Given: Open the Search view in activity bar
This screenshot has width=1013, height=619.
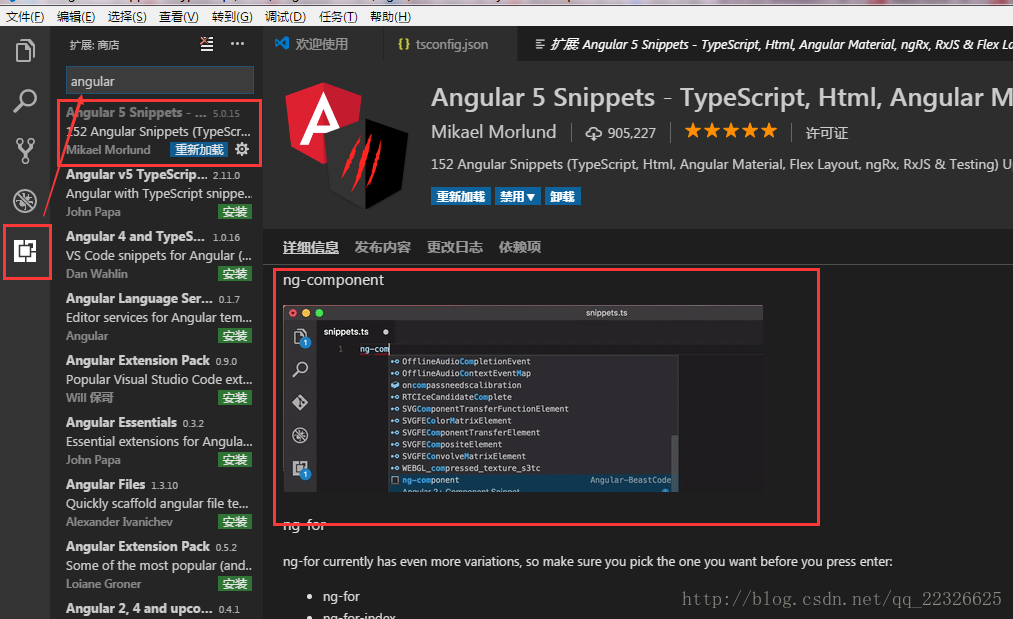Looking at the screenshot, I should (x=25, y=101).
